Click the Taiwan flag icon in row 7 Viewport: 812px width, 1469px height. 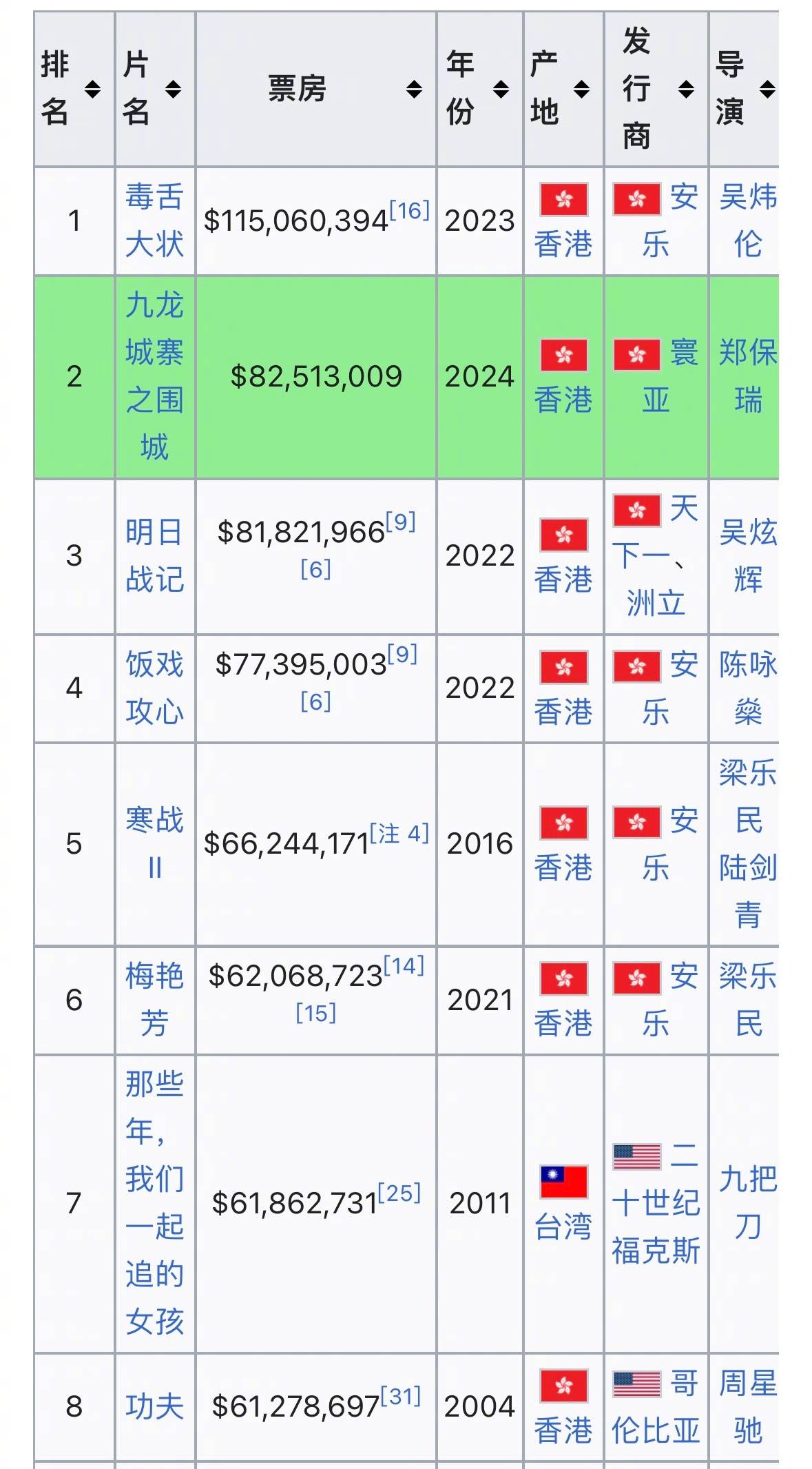563,1182
